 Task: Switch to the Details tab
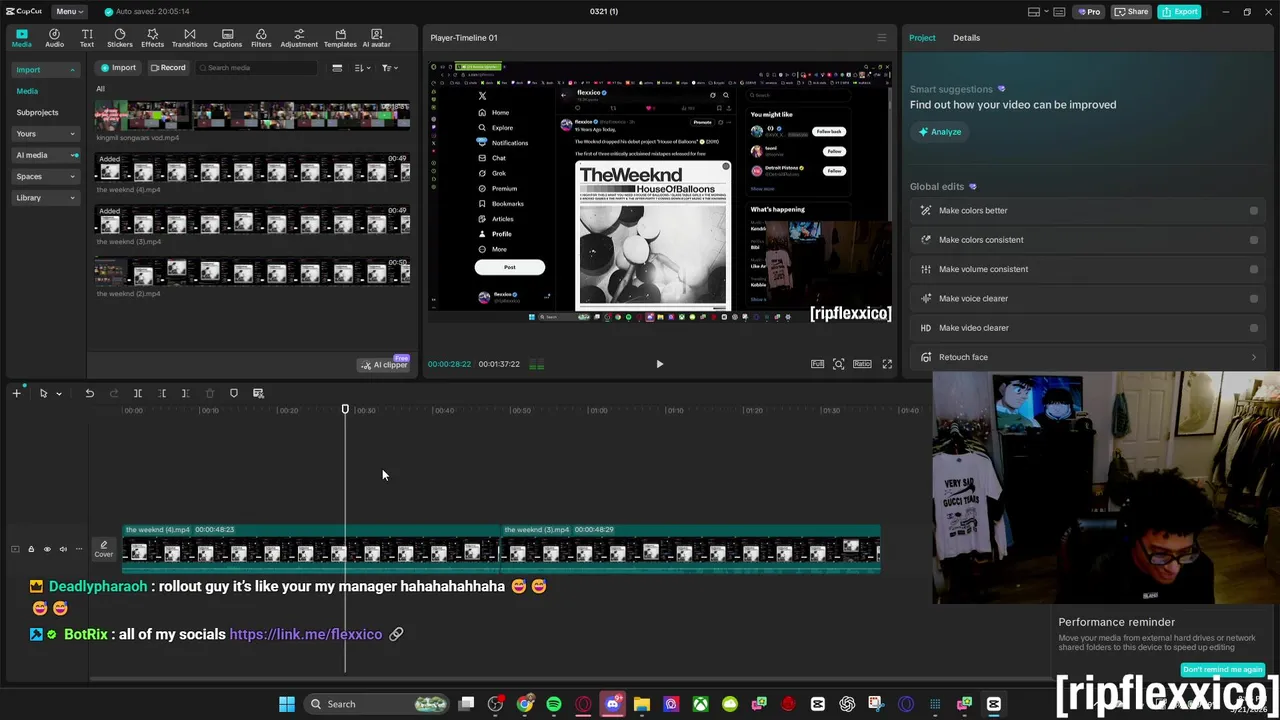click(x=966, y=38)
